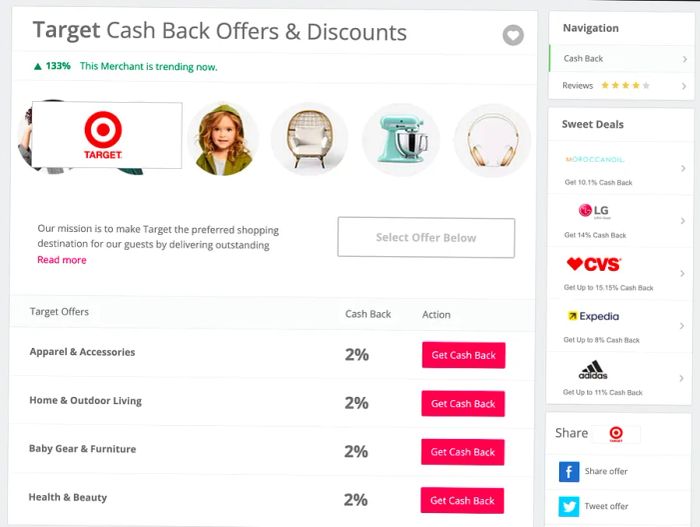Expand the Reviews navigation chevron
This screenshot has height=527, width=700.
(684, 86)
